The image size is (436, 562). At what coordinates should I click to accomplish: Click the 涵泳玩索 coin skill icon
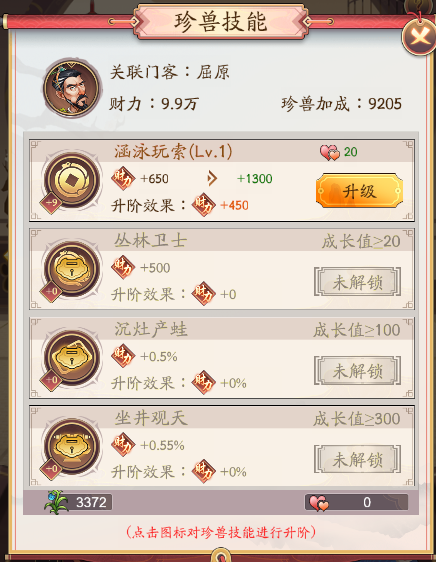(x=72, y=181)
